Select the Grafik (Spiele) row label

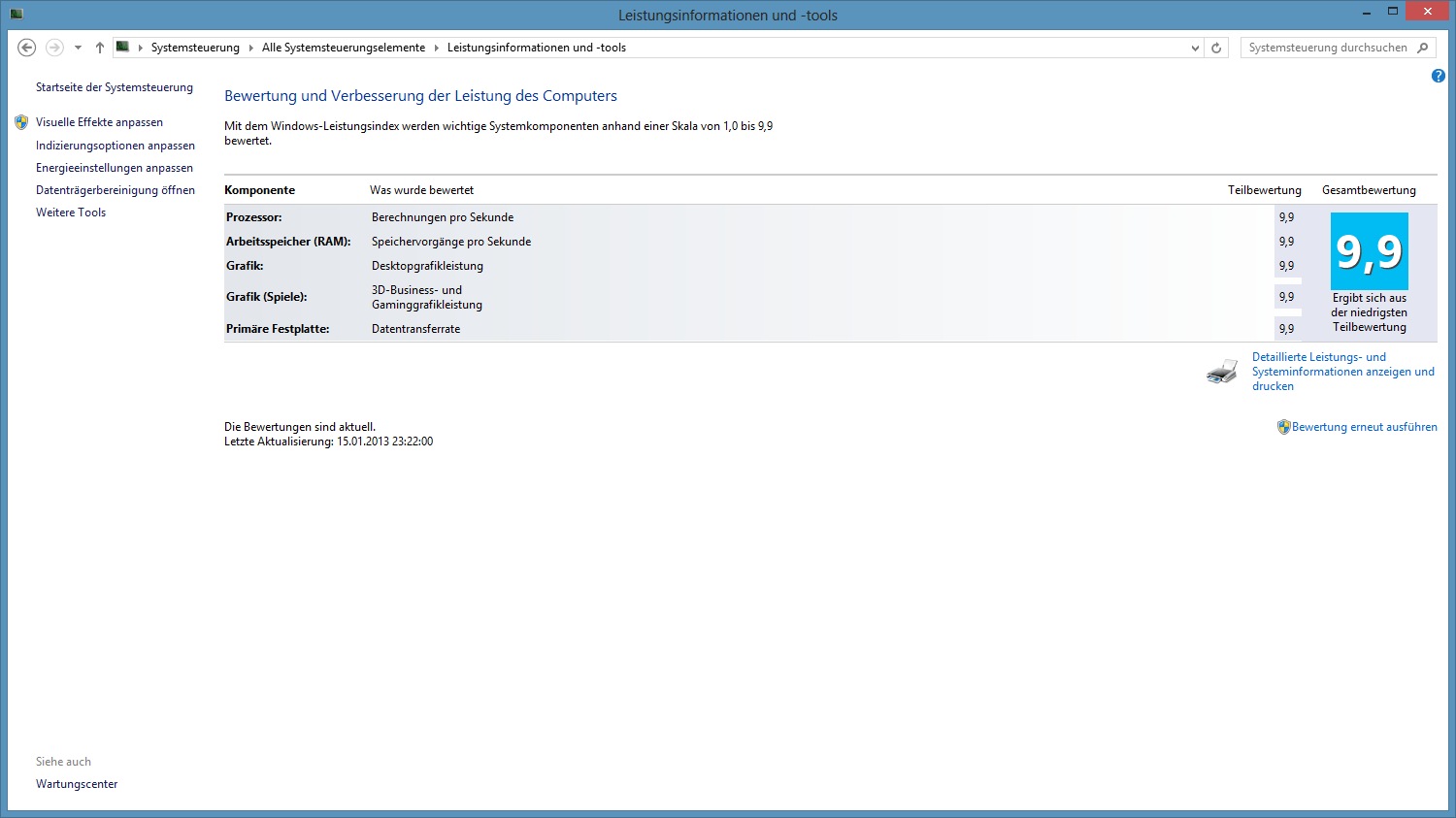(267, 297)
